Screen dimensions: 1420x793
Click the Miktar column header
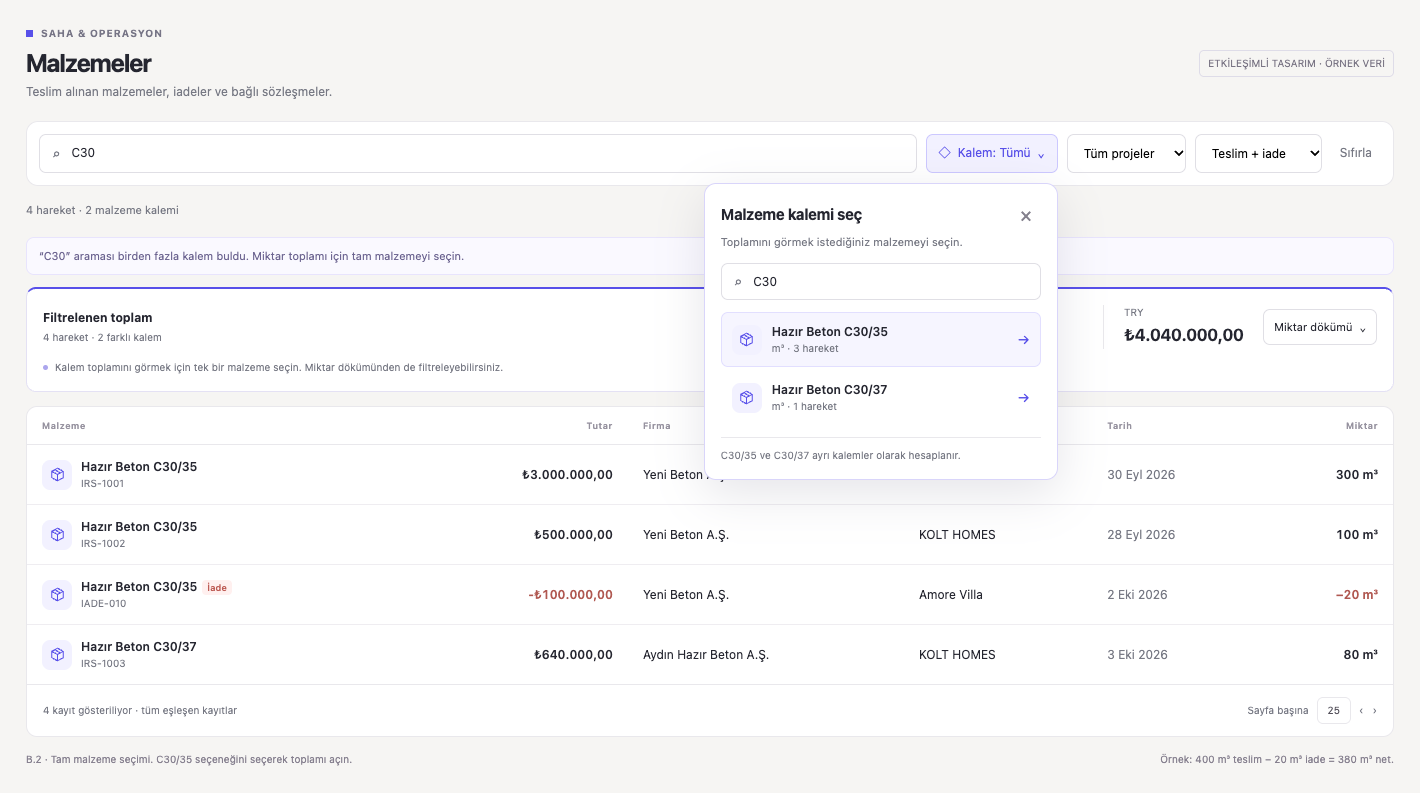pyautogui.click(x=1362, y=426)
